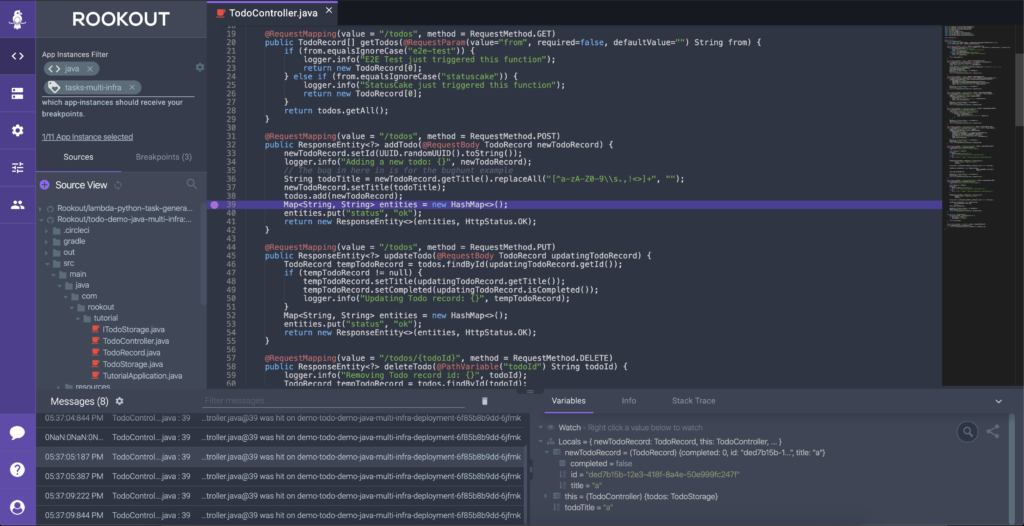
Task: Collapse the Locals section
Action: (x=541, y=442)
